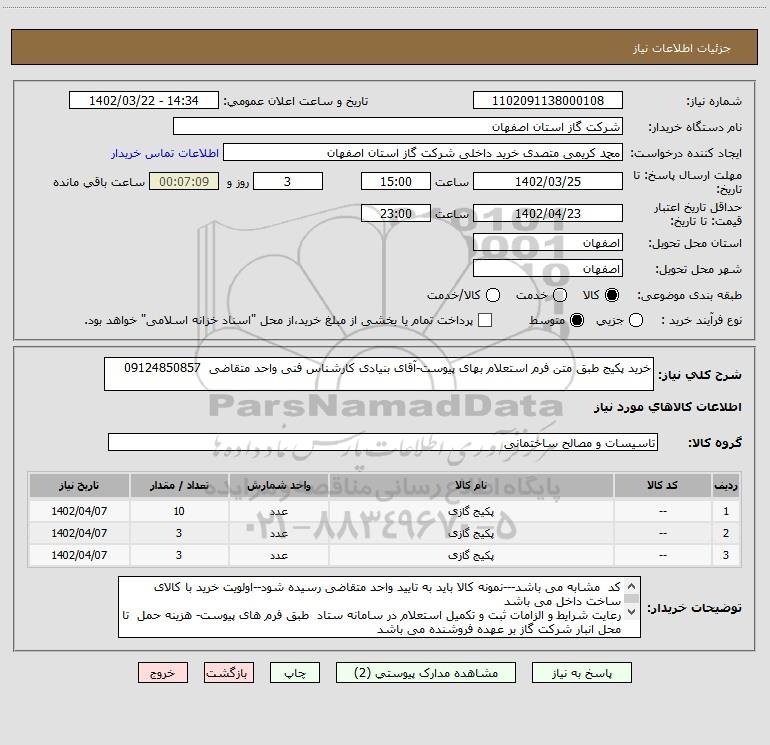Click the date 1402/04/07 in row 1
The height and width of the screenshot is (745, 770).
pos(79,511)
